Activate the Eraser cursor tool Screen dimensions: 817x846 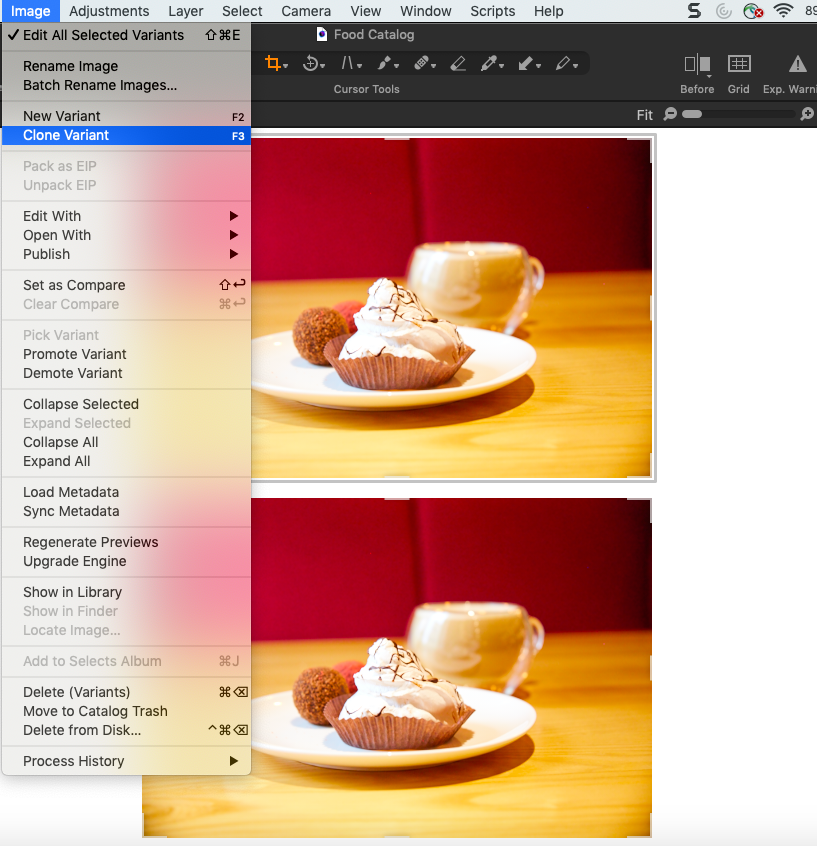coord(458,64)
